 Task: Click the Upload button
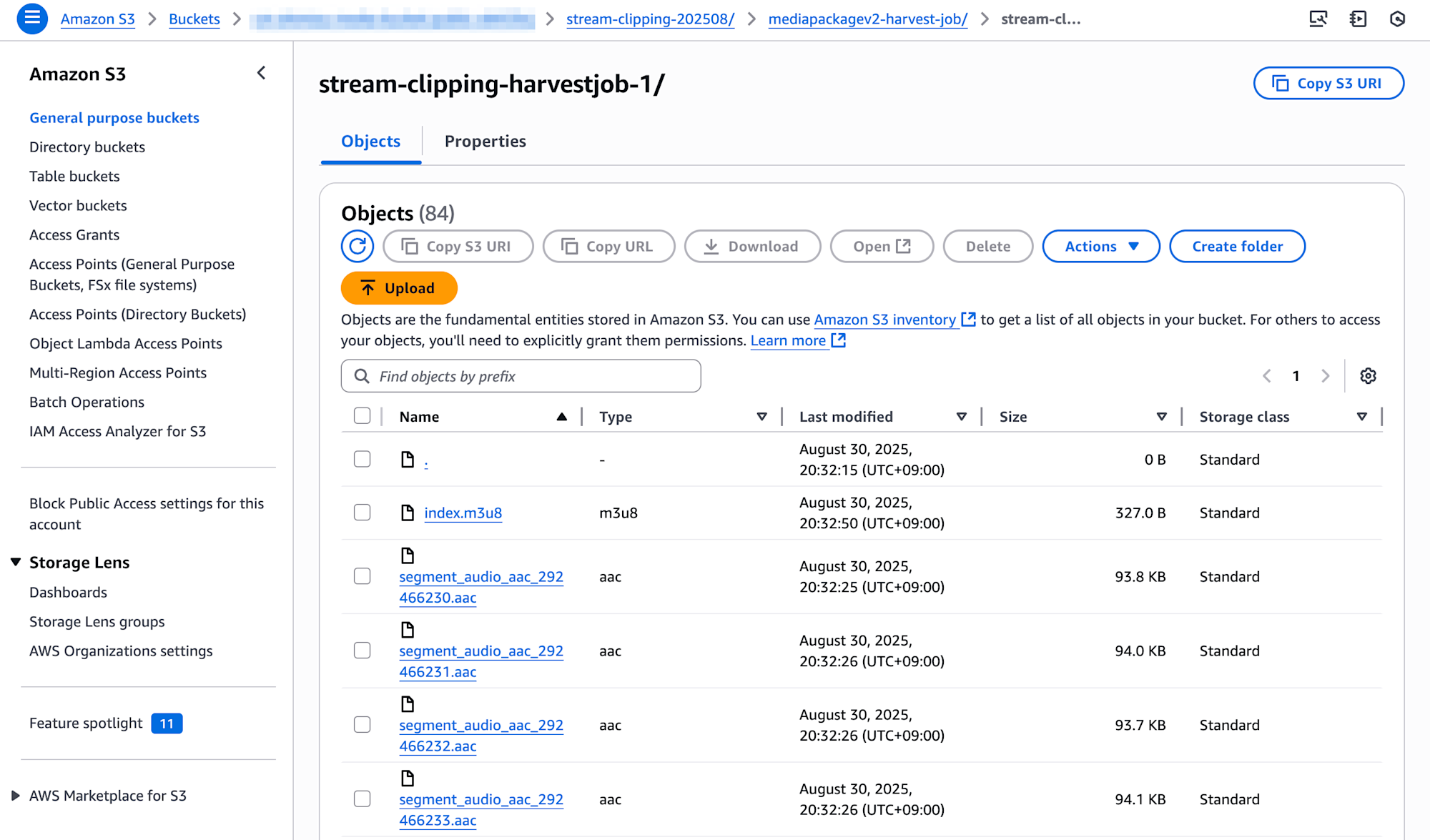pyautogui.click(x=399, y=288)
